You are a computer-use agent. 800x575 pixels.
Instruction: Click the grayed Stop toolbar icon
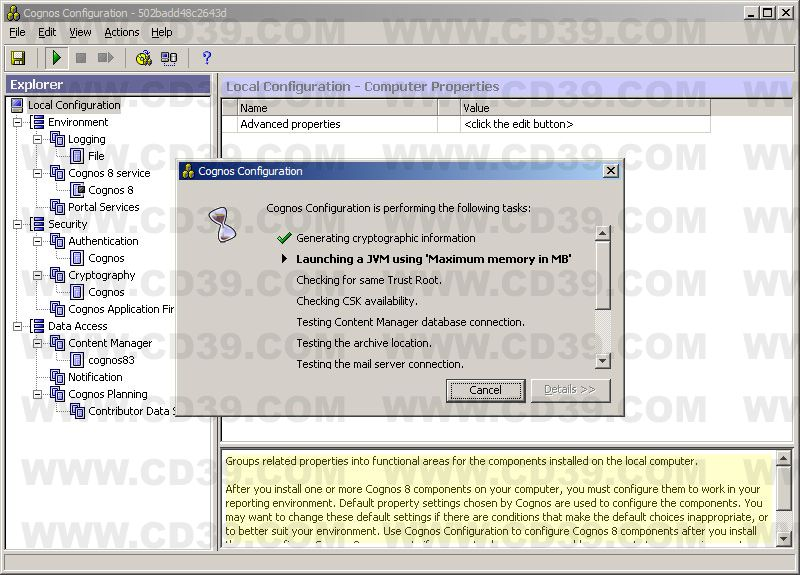coord(81,58)
